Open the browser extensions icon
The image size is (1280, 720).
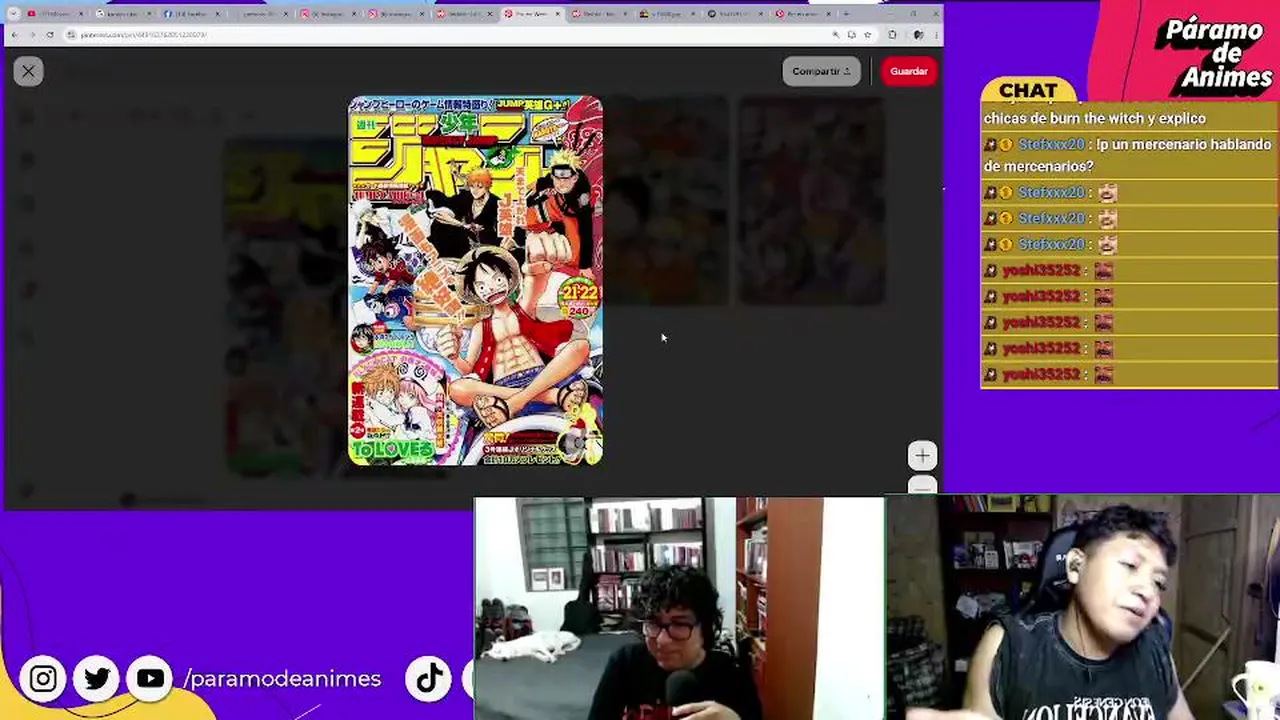892,35
